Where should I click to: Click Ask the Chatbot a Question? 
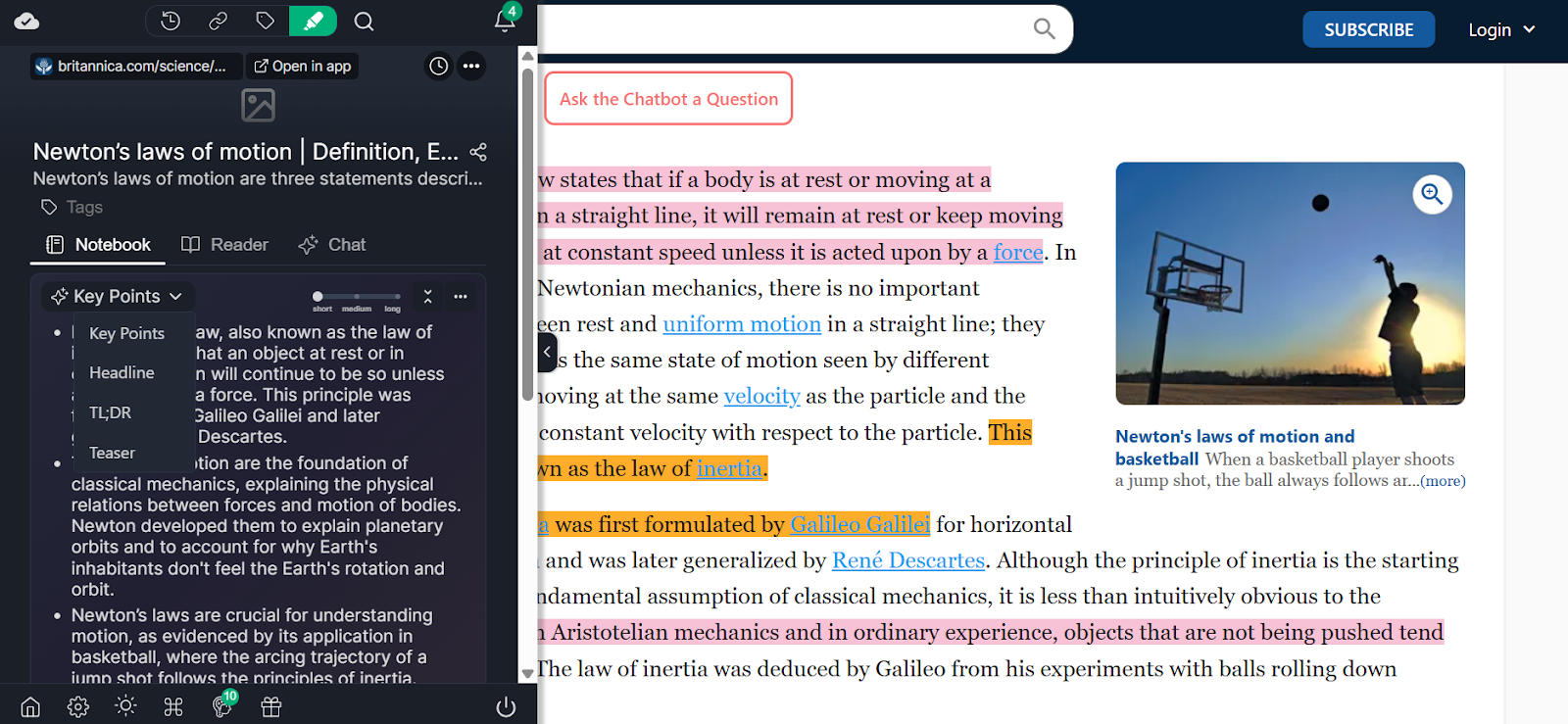[x=668, y=99]
